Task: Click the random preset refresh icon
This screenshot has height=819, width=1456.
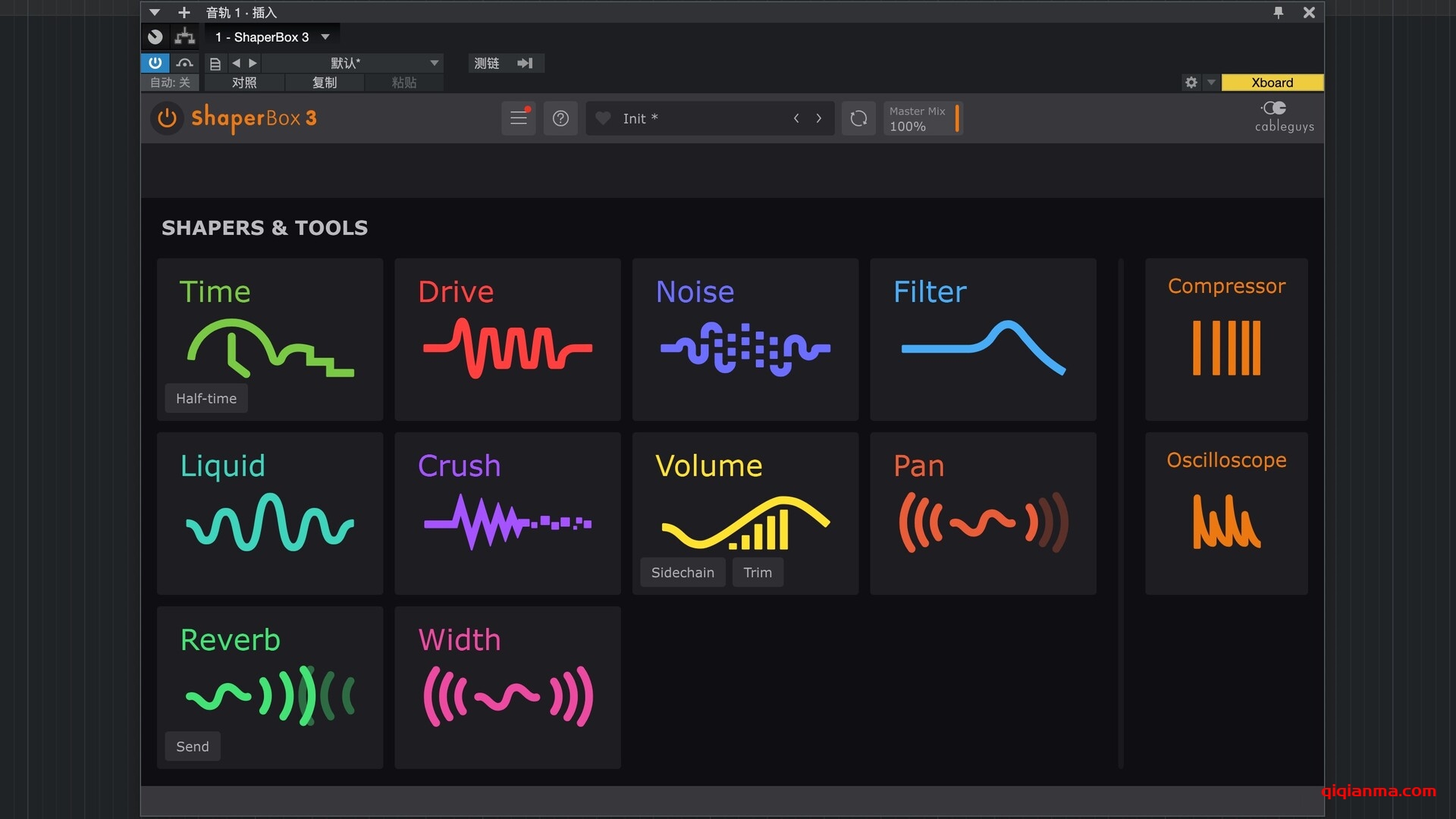Action: point(858,118)
